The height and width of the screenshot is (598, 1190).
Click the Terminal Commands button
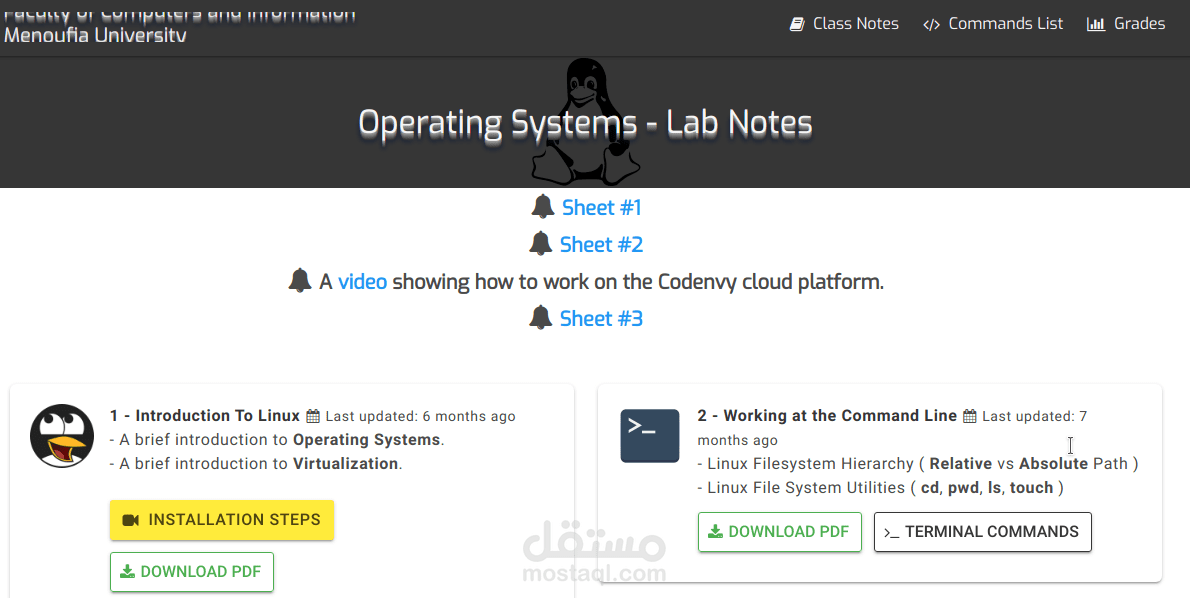point(983,532)
